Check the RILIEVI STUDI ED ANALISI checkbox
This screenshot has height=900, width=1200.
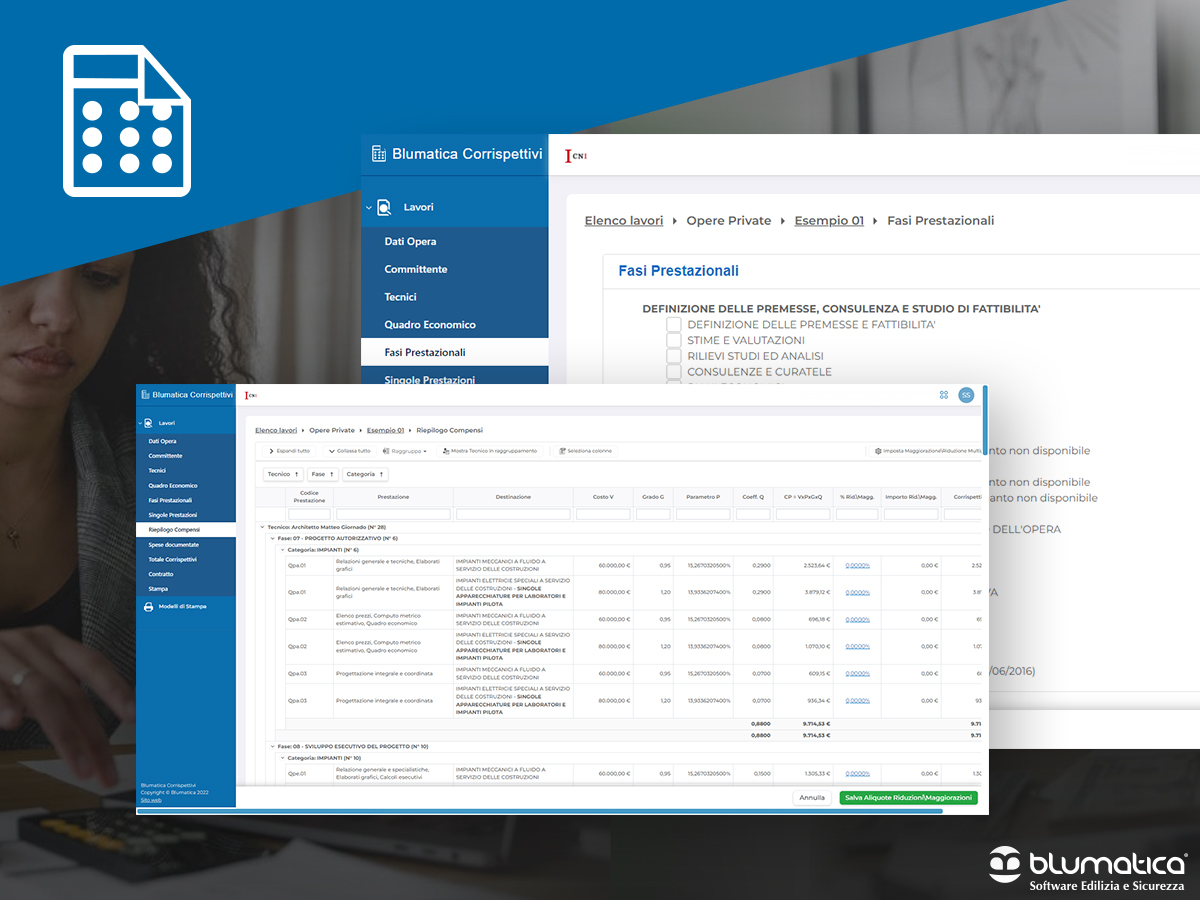coord(674,356)
